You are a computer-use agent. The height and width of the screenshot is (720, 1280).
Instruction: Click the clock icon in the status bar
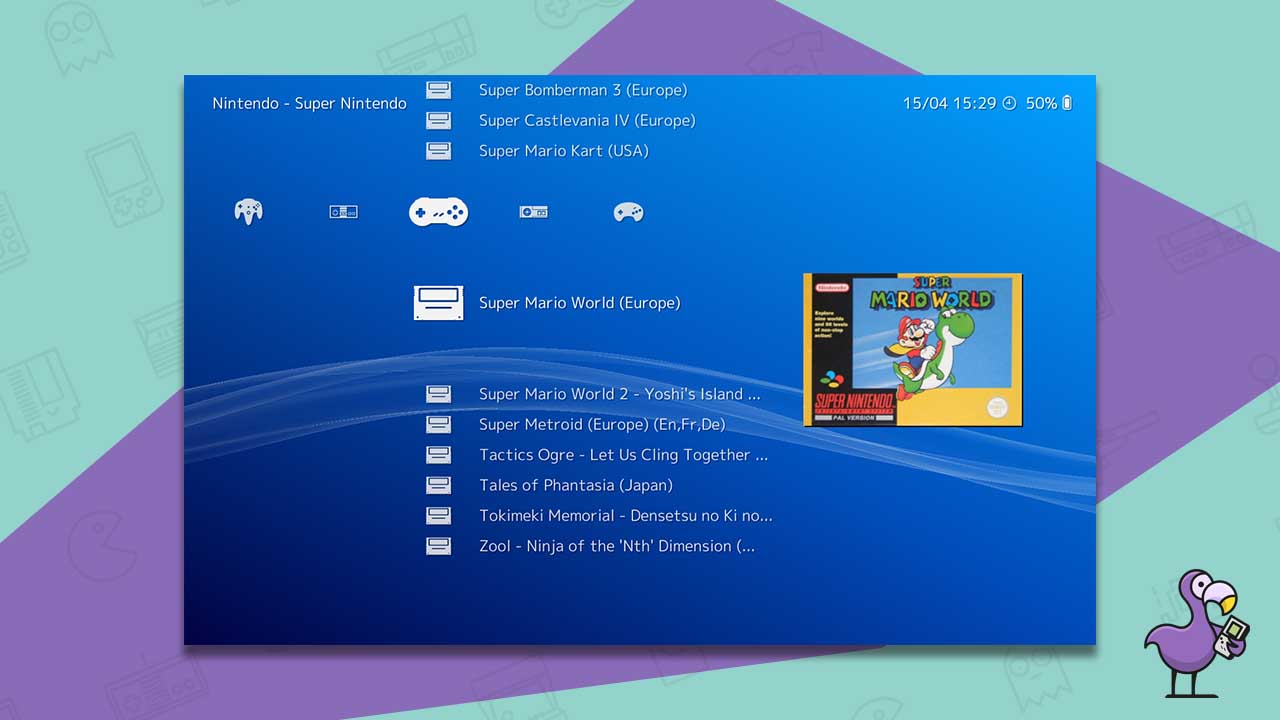pos(1010,102)
